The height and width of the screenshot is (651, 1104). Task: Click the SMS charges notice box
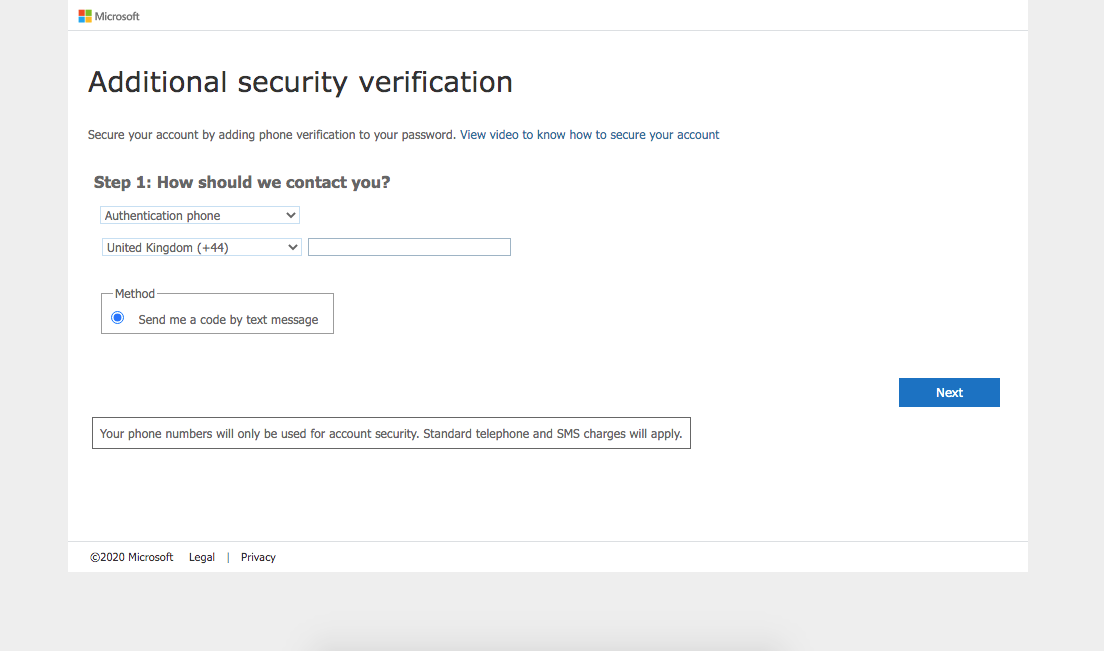click(x=391, y=434)
